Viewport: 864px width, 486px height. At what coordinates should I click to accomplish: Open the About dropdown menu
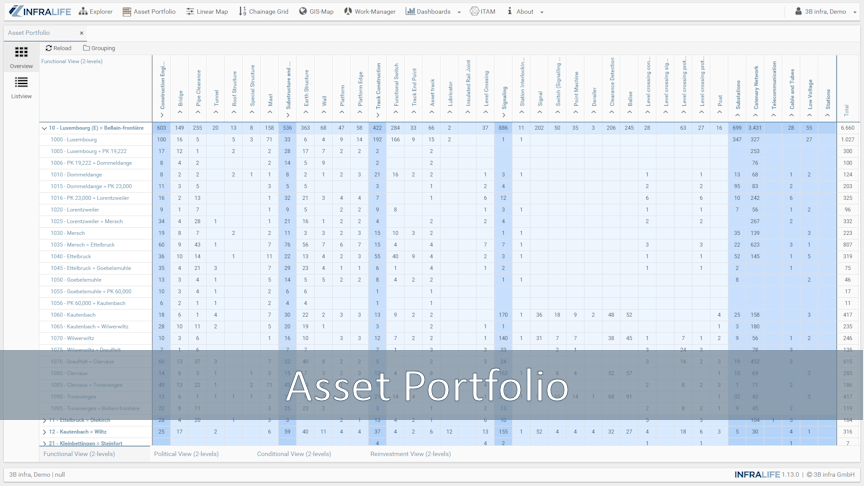coord(525,12)
